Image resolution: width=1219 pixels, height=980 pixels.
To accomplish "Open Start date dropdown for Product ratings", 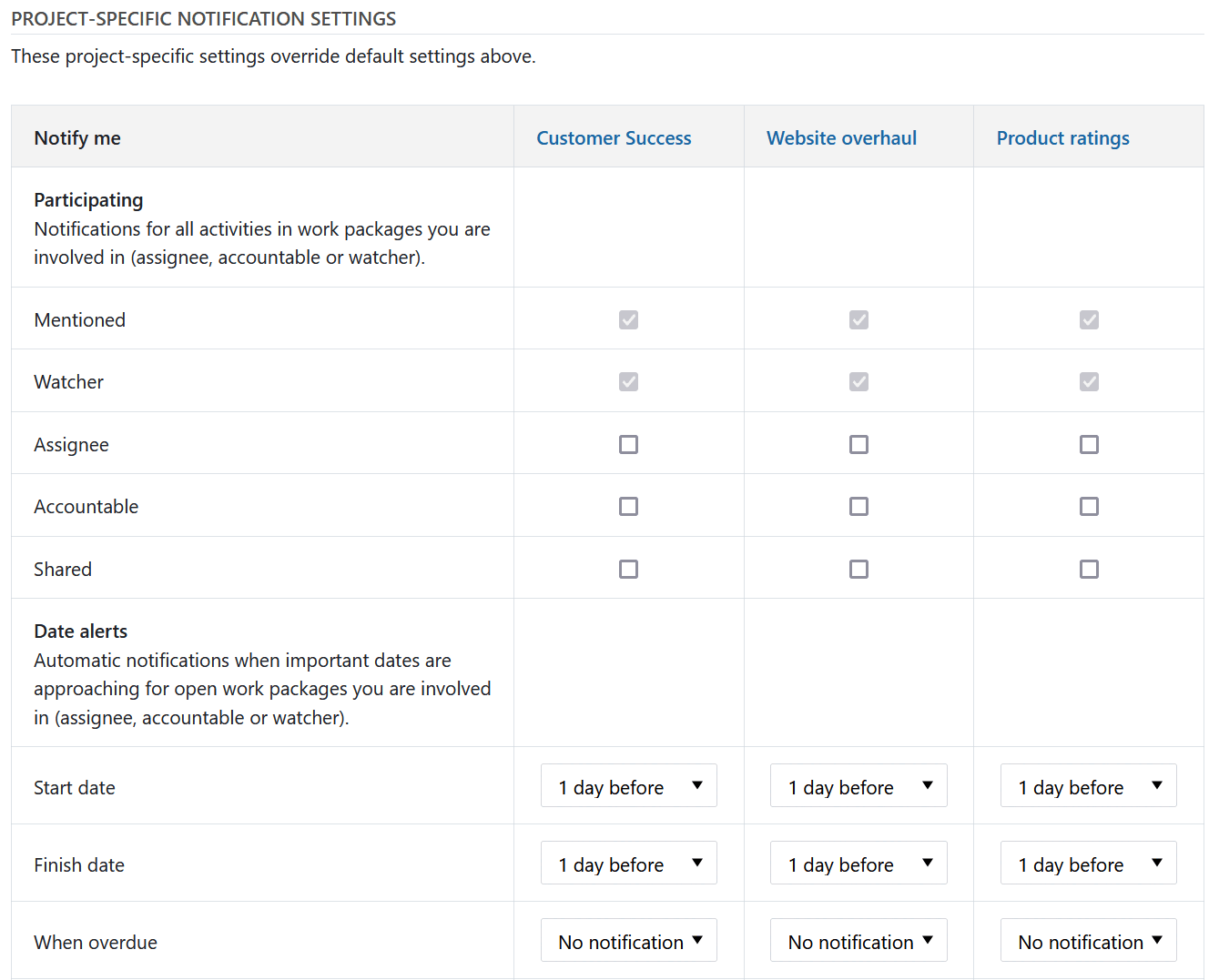I will coord(1089,786).
